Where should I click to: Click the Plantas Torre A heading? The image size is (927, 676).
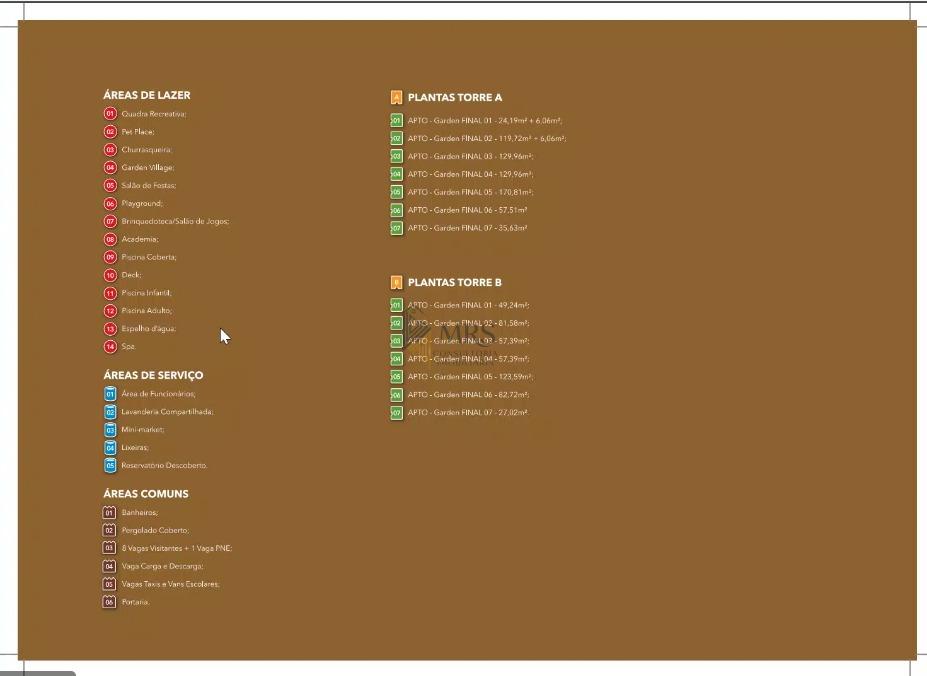click(x=454, y=98)
